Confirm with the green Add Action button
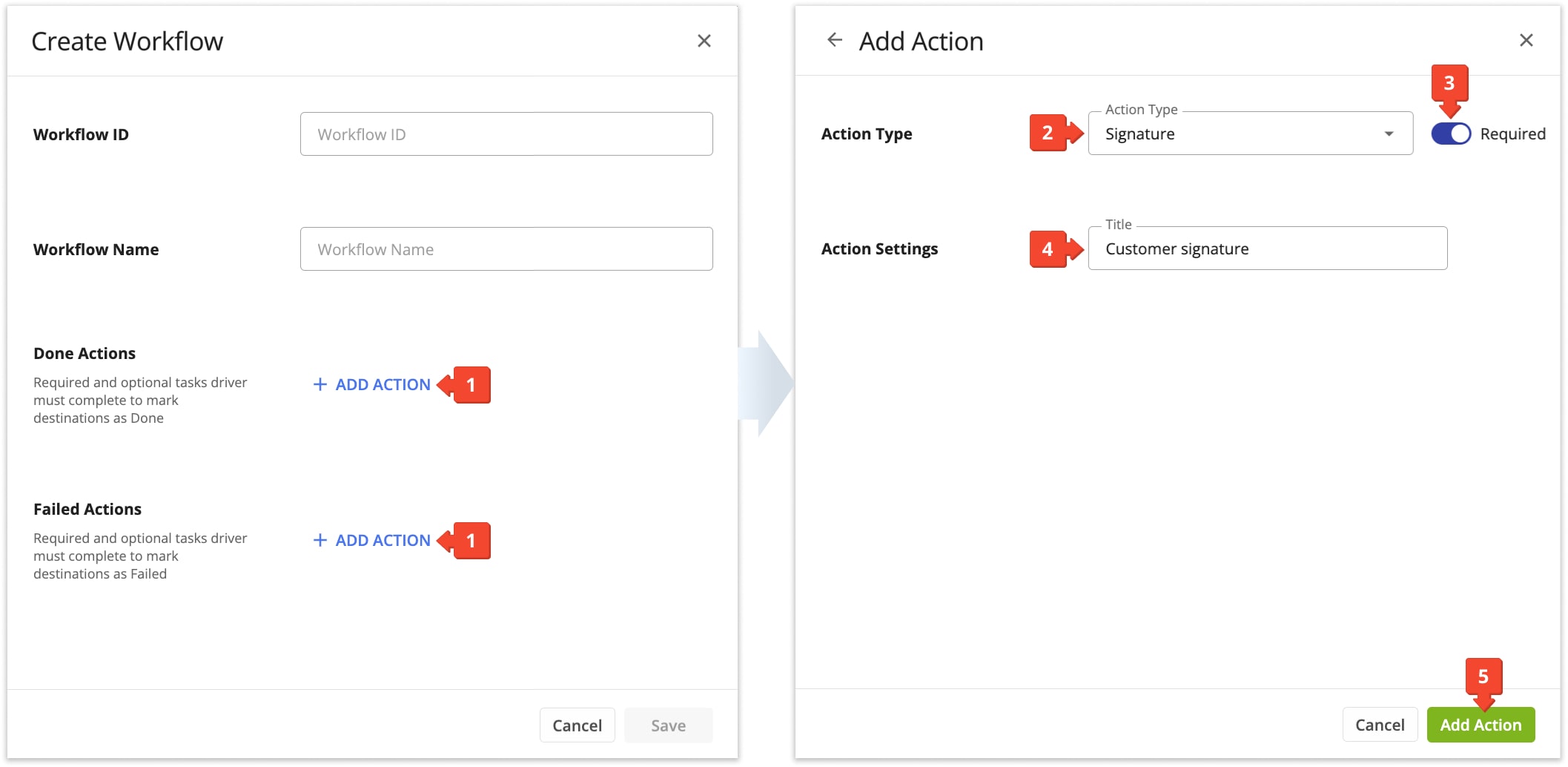 (x=1481, y=725)
